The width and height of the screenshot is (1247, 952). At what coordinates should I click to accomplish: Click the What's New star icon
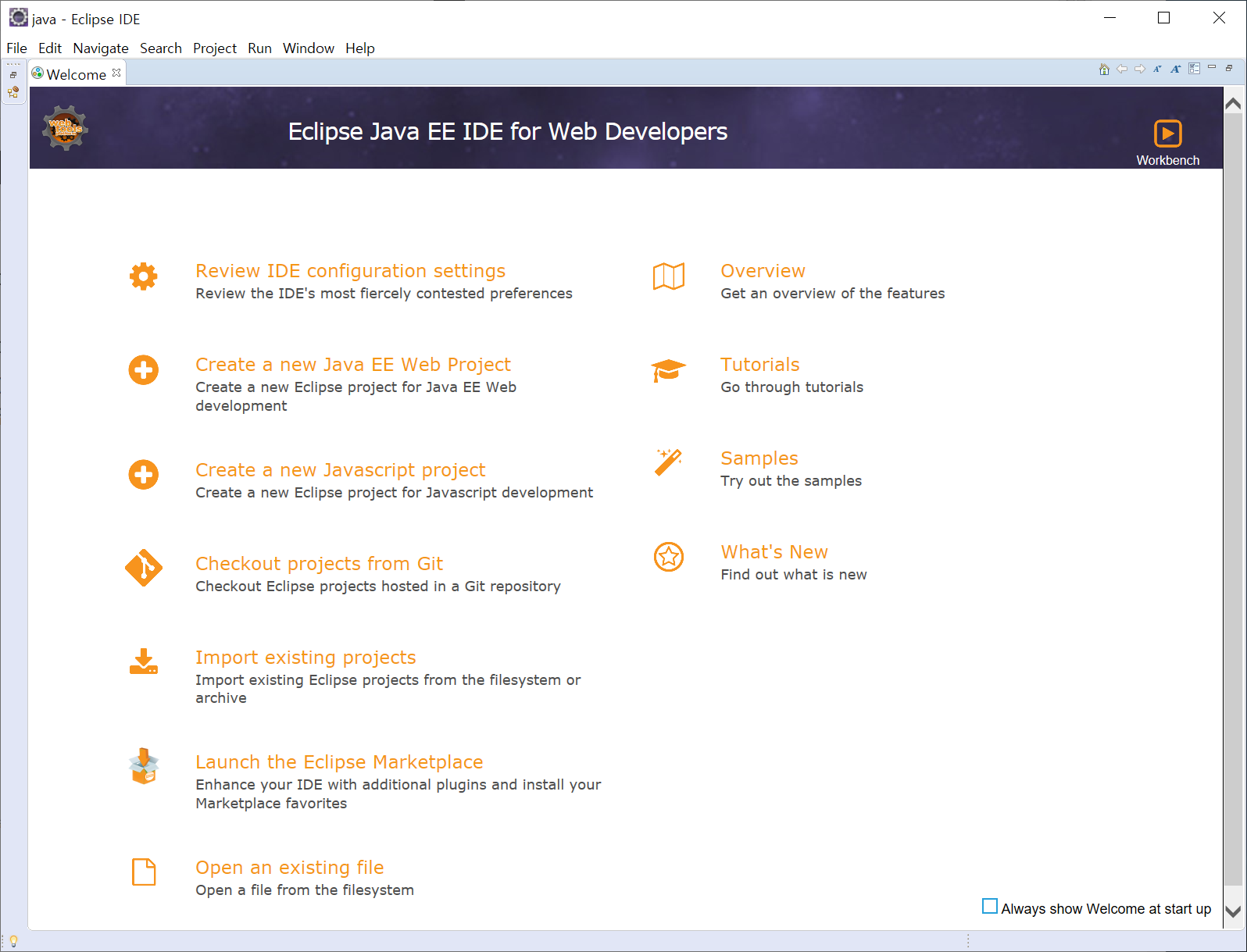669,557
